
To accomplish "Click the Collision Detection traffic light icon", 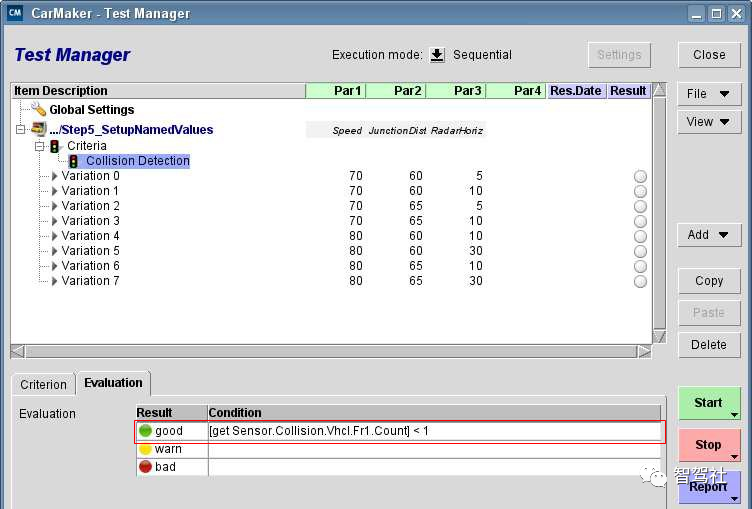I will tap(73, 161).
